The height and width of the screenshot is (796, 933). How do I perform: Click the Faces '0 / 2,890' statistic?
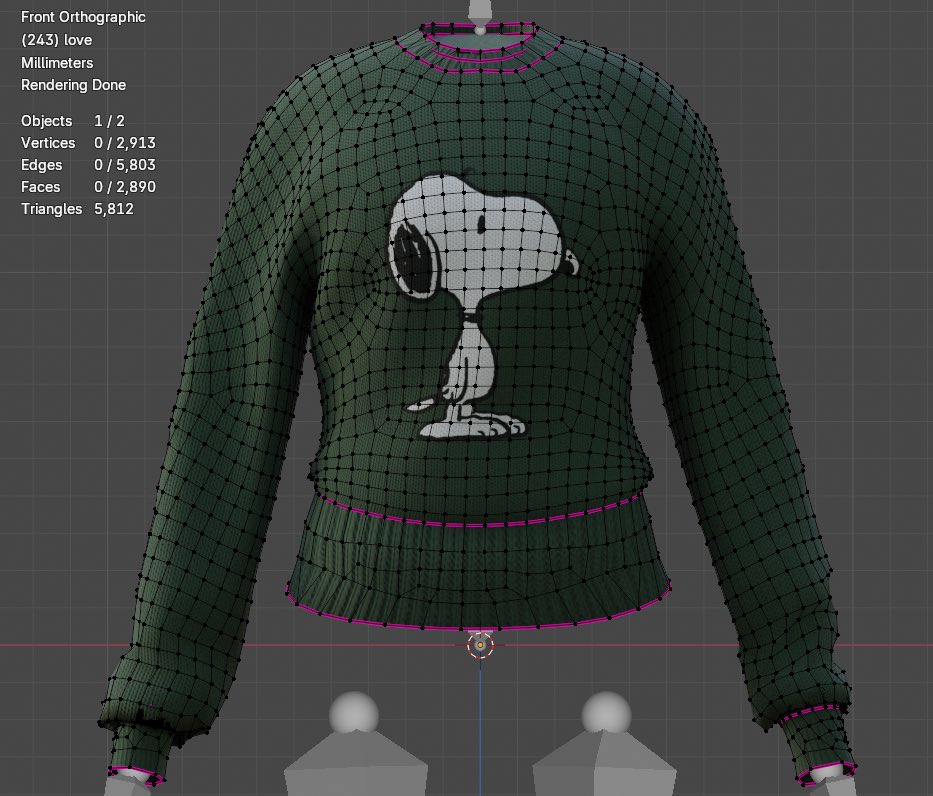[x=125, y=187]
